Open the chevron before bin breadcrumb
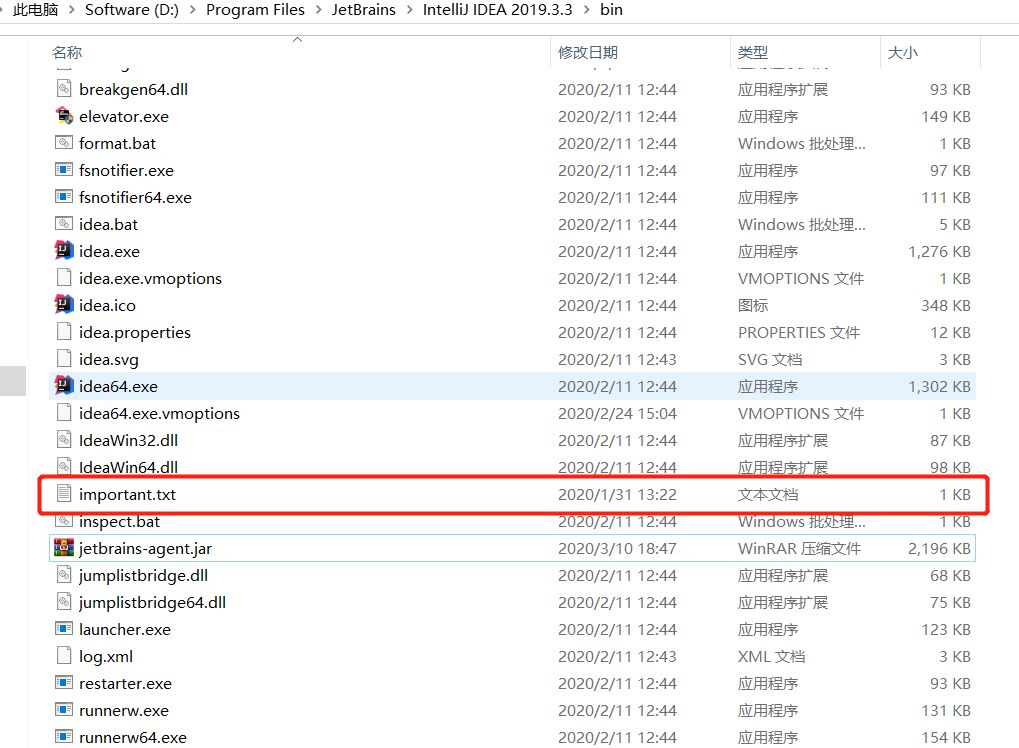The image size is (1019, 748). [587, 10]
